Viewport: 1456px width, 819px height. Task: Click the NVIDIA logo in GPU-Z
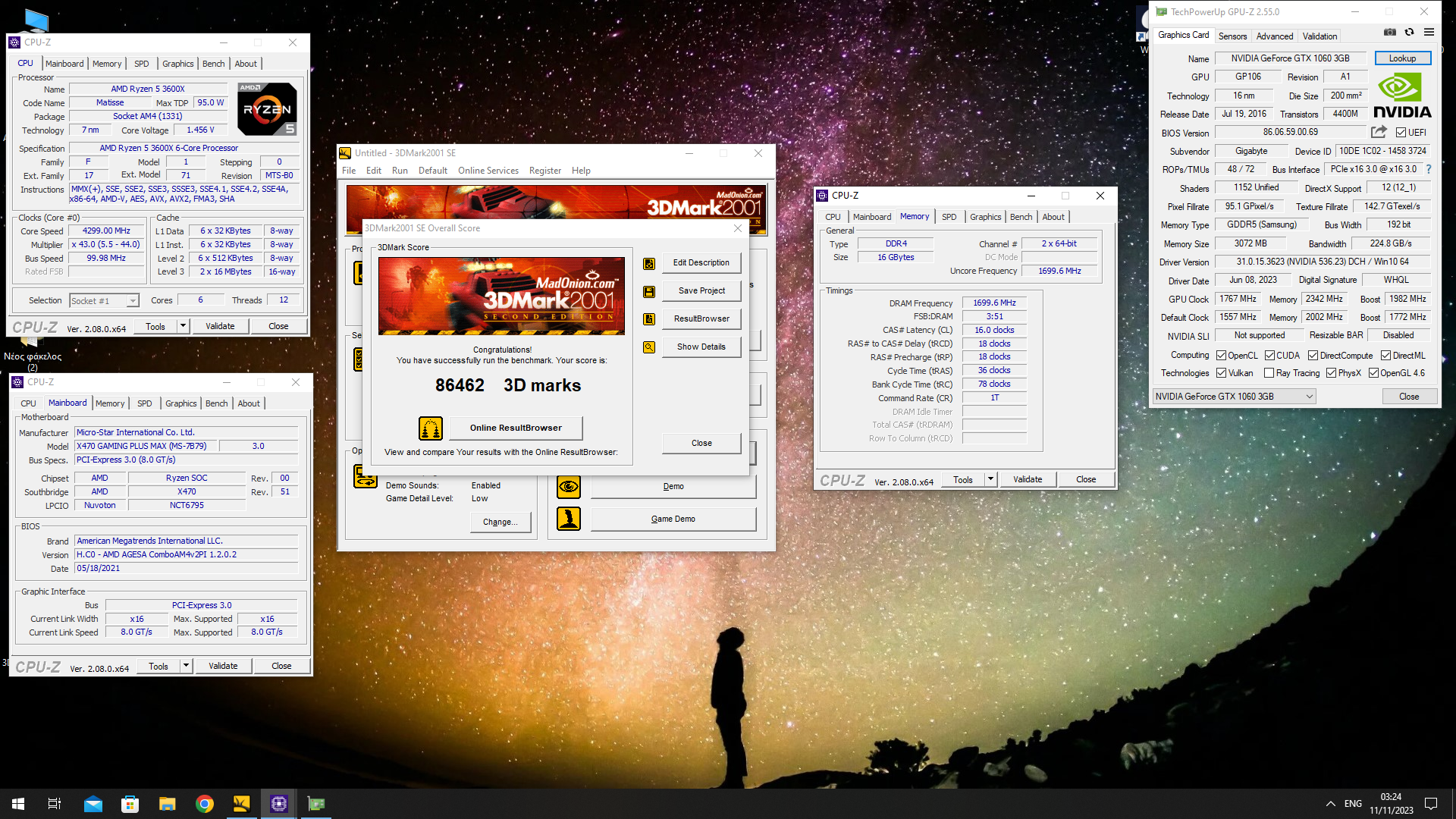1402,96
